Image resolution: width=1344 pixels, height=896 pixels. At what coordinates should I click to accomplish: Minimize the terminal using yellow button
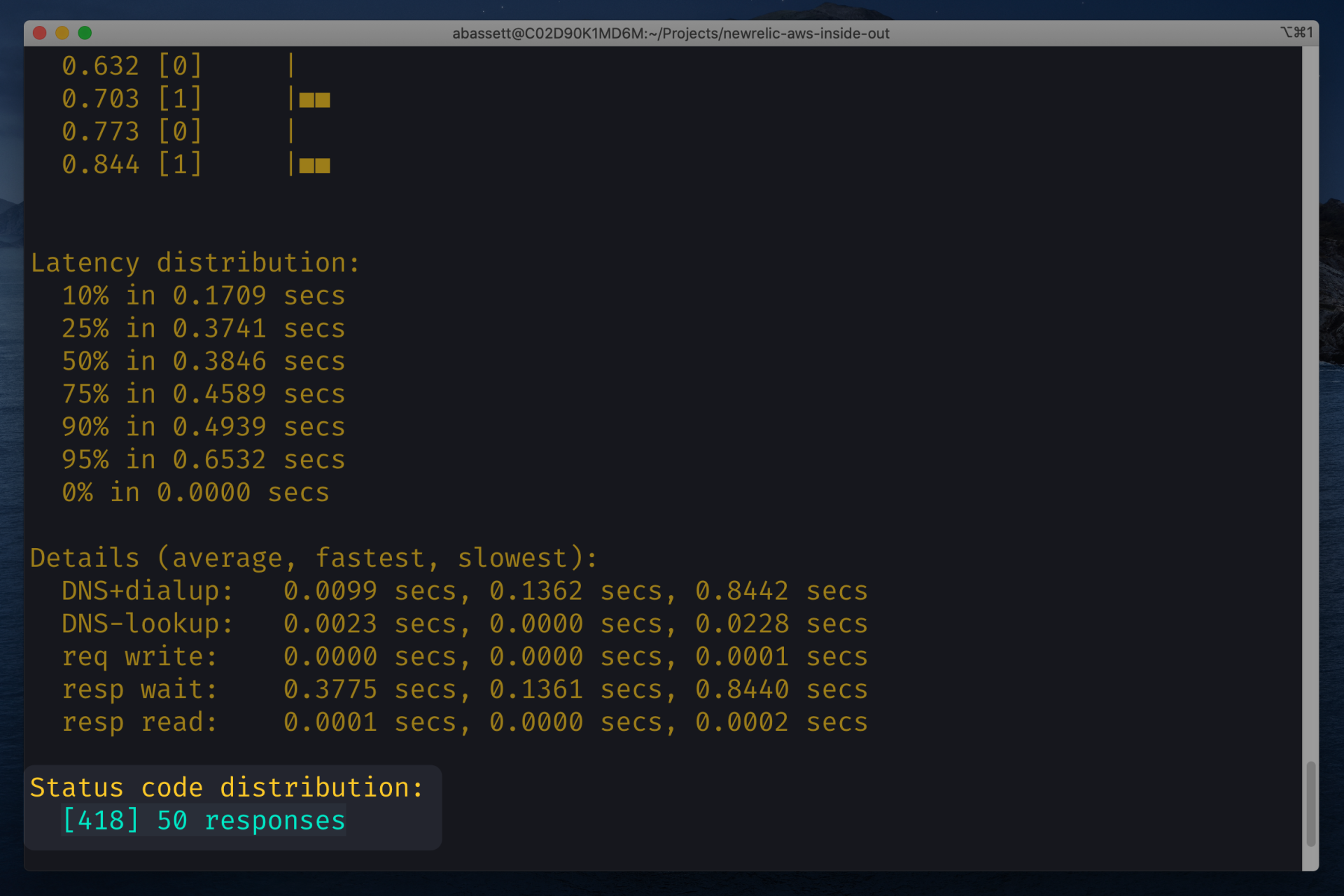click(x=62, y=33)
